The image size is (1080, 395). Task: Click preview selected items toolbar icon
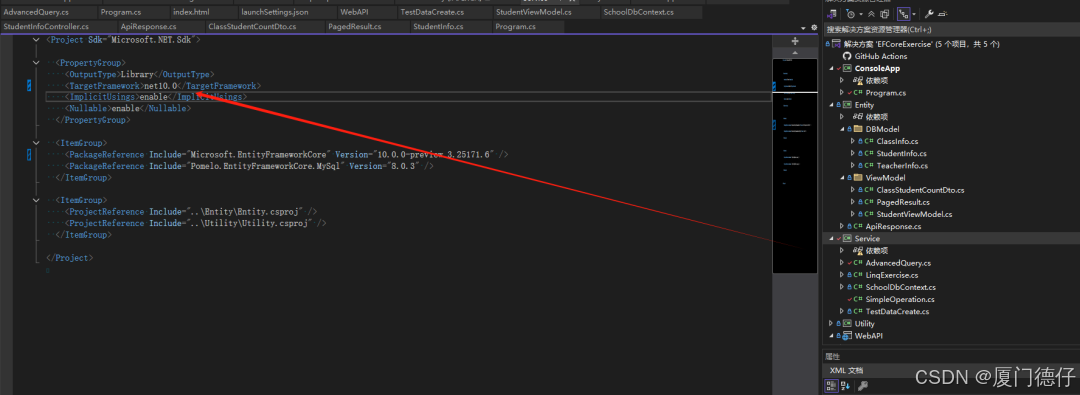942,14
